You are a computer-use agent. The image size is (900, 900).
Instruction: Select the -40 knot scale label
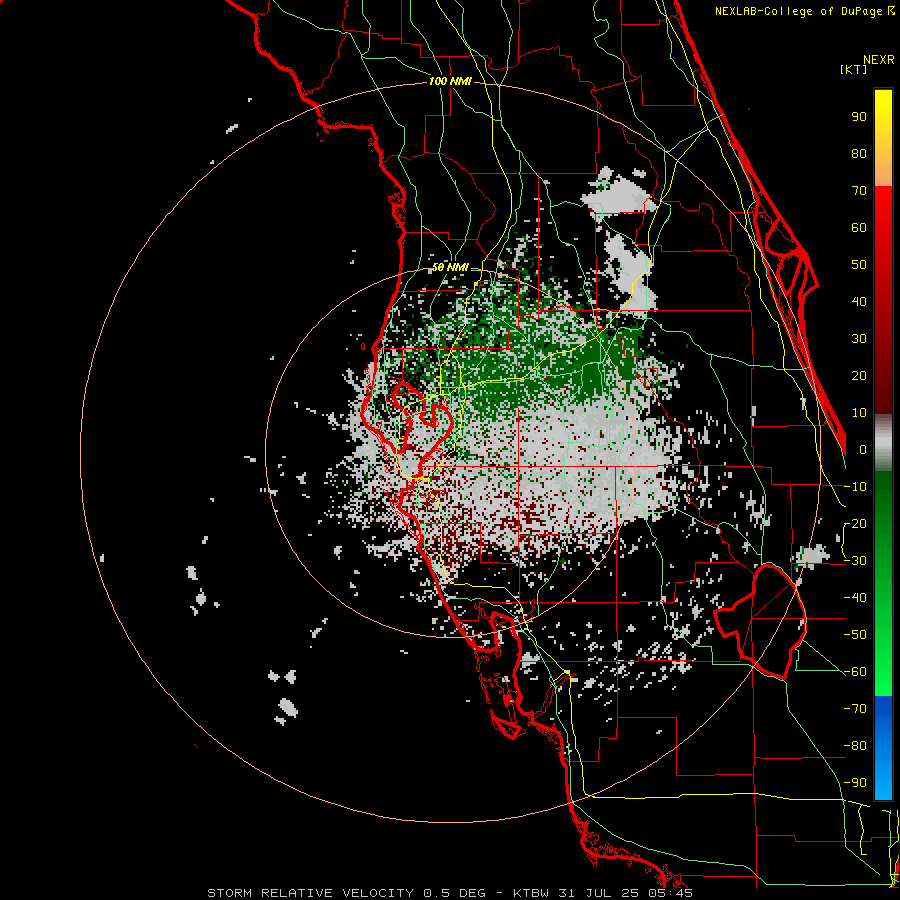855,598
